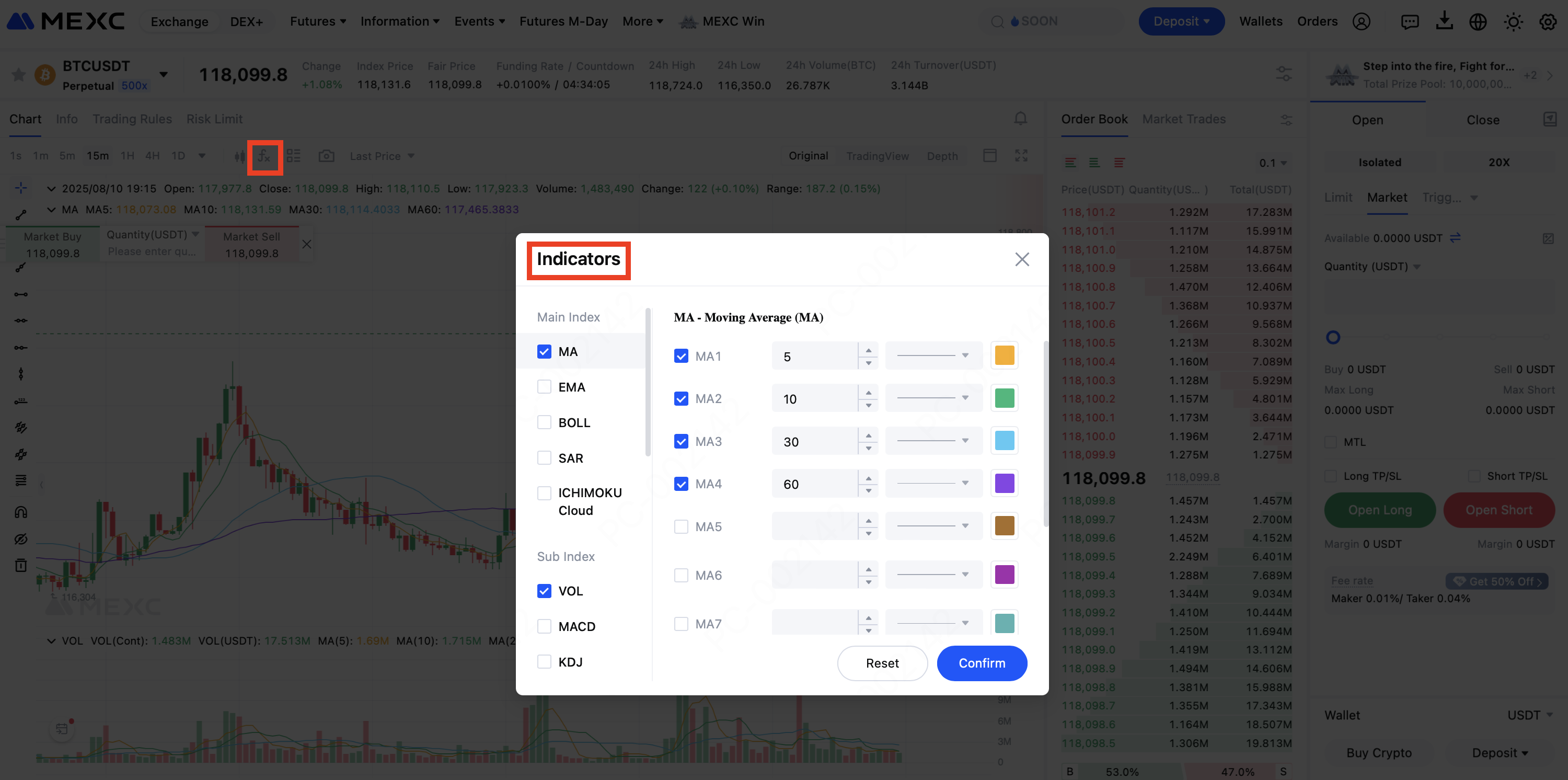
Task: Enable the MA5 line checkbox
Action: point(681,526)
